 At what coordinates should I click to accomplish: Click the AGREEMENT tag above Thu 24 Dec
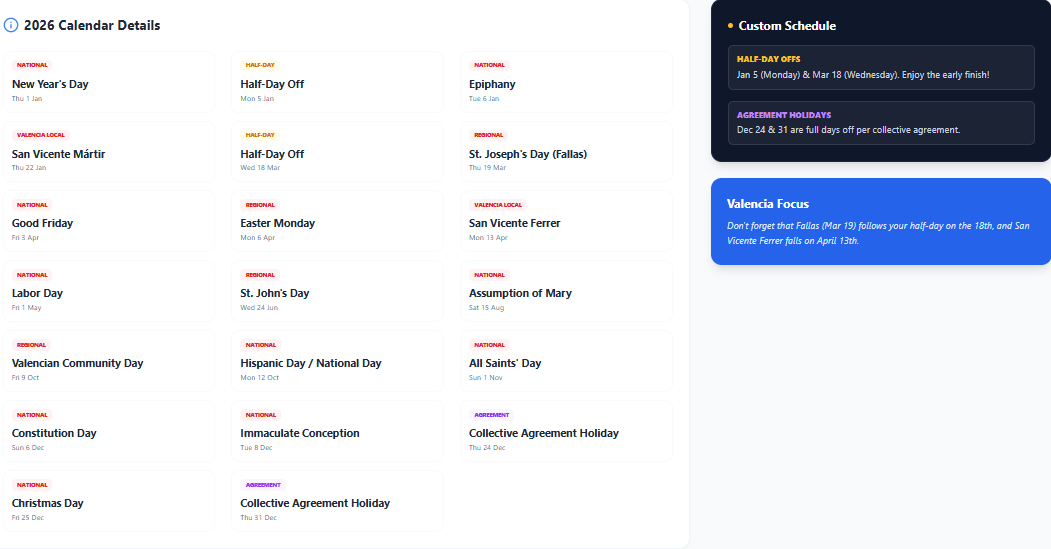[x=491, y=415]
